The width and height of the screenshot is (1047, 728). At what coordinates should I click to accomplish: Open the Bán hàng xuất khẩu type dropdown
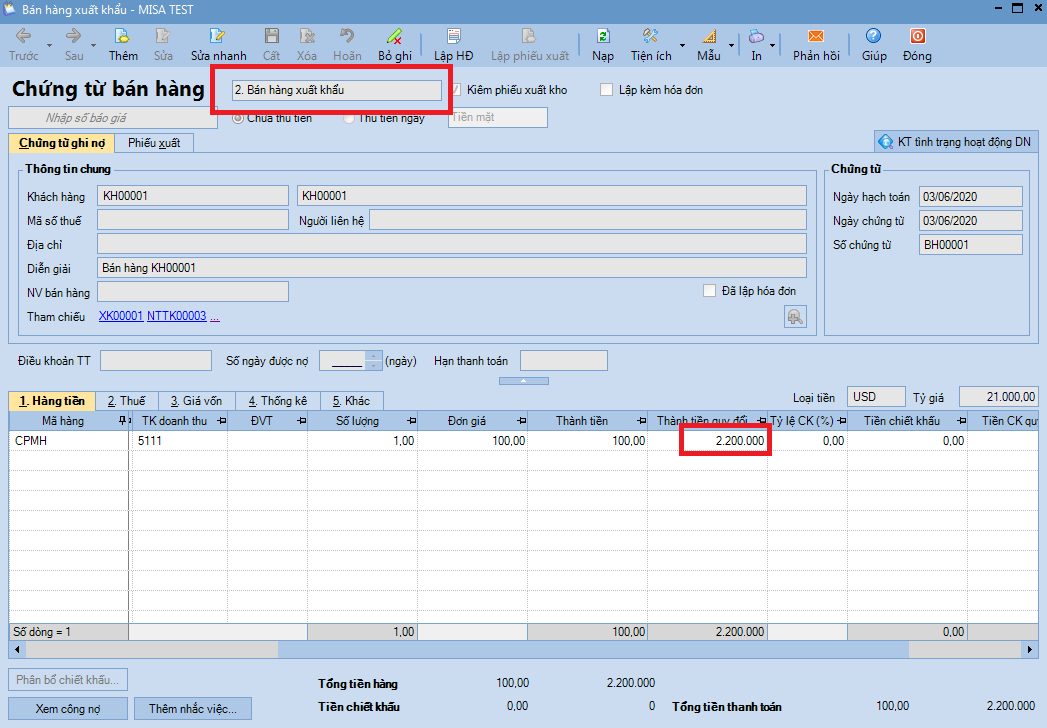pos(337,89)
